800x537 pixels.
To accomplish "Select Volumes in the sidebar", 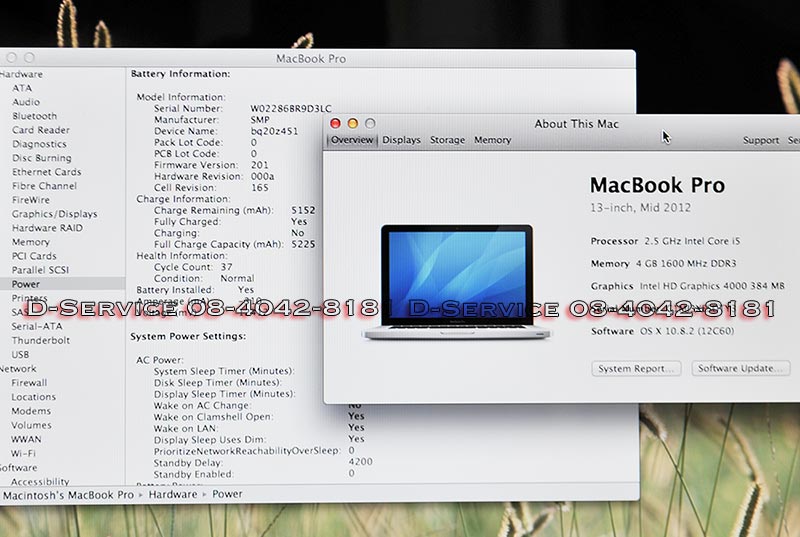I will click(x=31, y=425).
